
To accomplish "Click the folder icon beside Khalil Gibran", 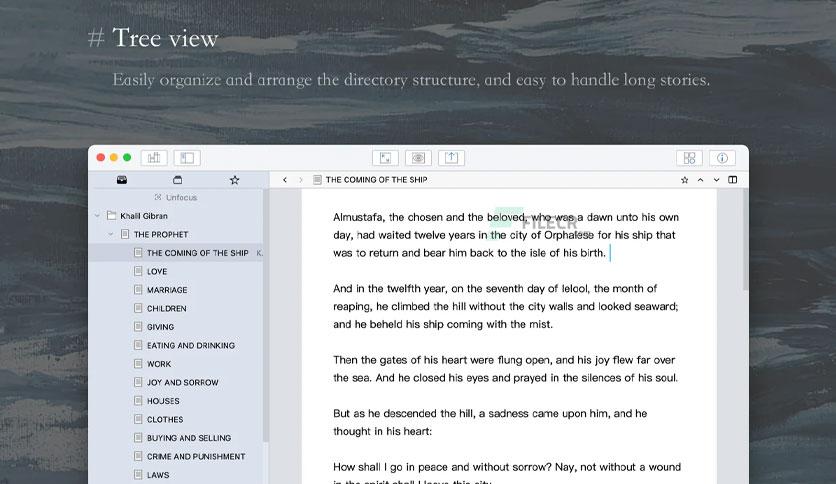I will click(111, 215).
